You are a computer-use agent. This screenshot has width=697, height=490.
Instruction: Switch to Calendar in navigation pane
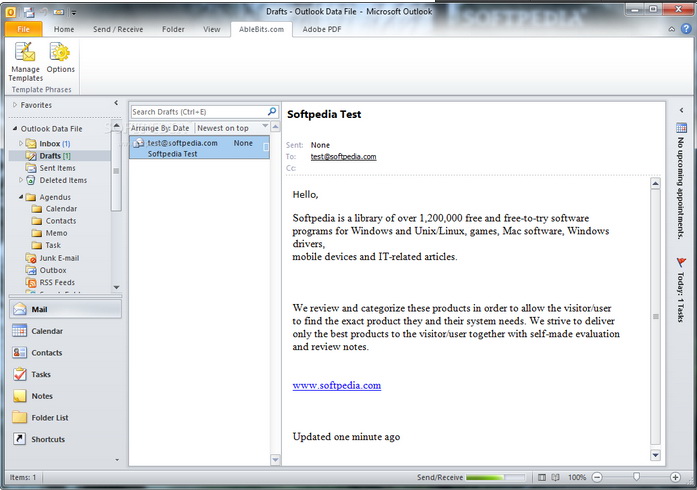65,331
